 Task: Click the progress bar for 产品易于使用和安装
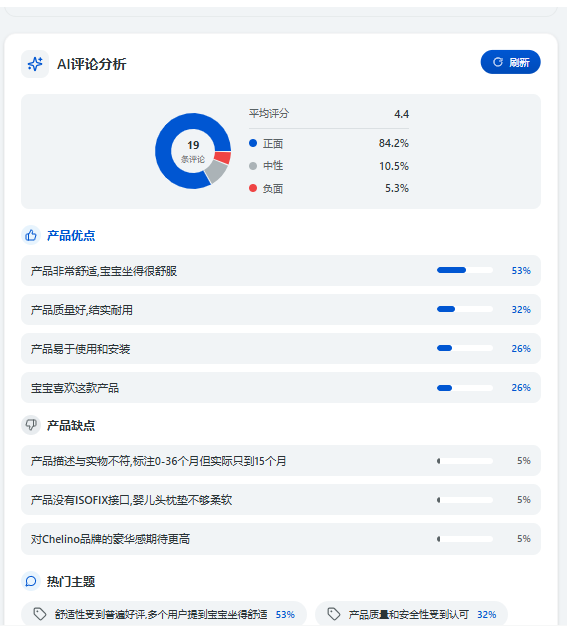(465, 348)
